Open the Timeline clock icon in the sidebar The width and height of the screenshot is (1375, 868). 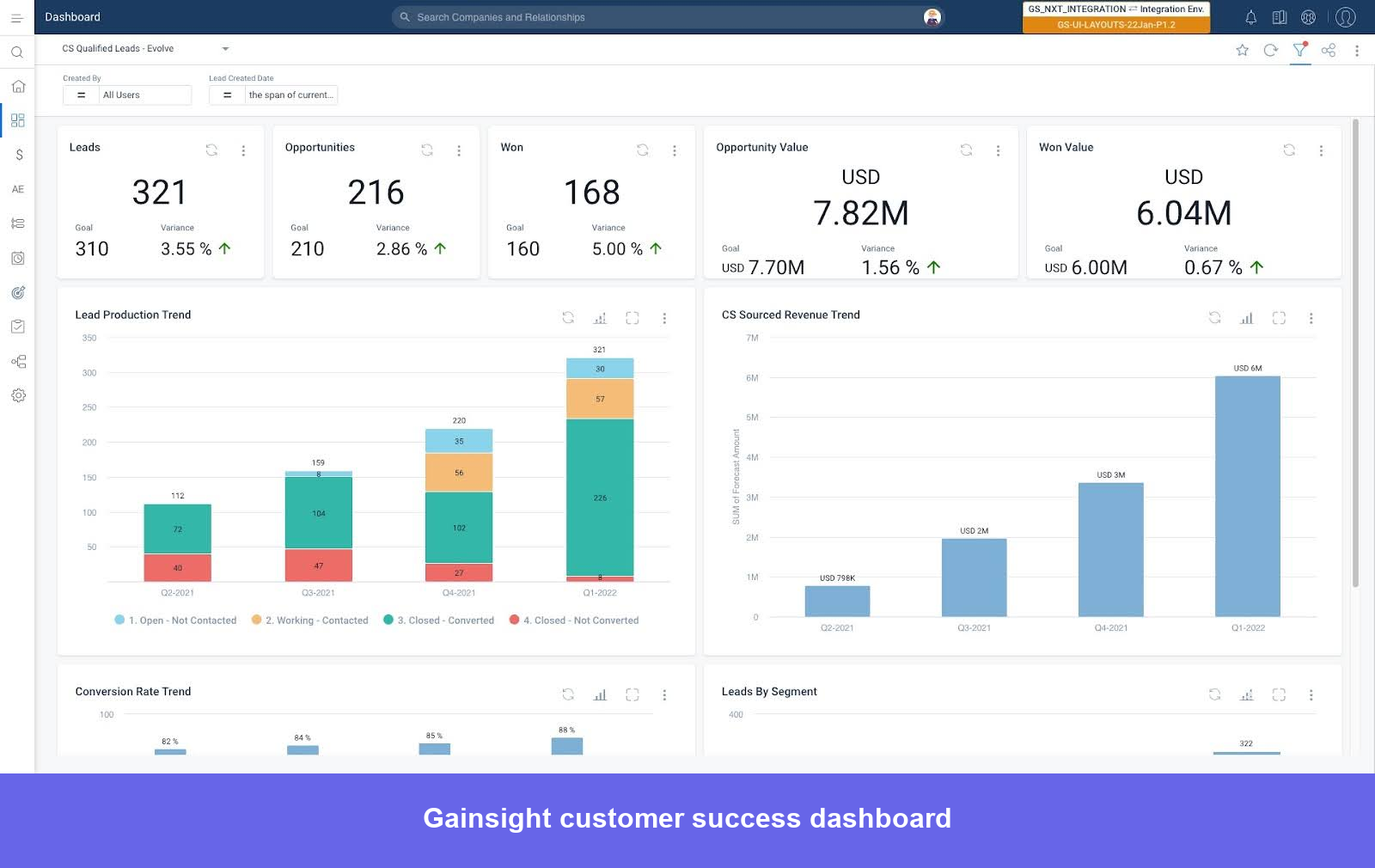[x=17, y=258]
